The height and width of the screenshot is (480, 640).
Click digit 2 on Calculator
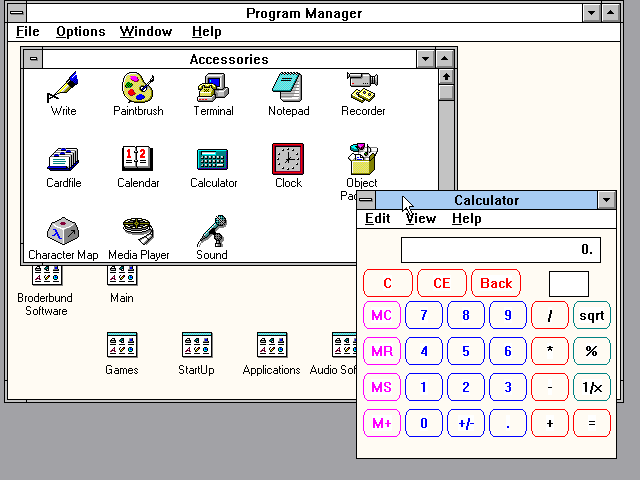tap(466, 387)
